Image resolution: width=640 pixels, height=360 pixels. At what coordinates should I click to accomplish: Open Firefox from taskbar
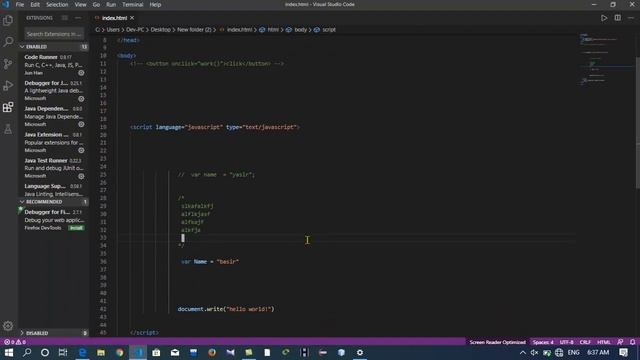click(x=212, y=353)
